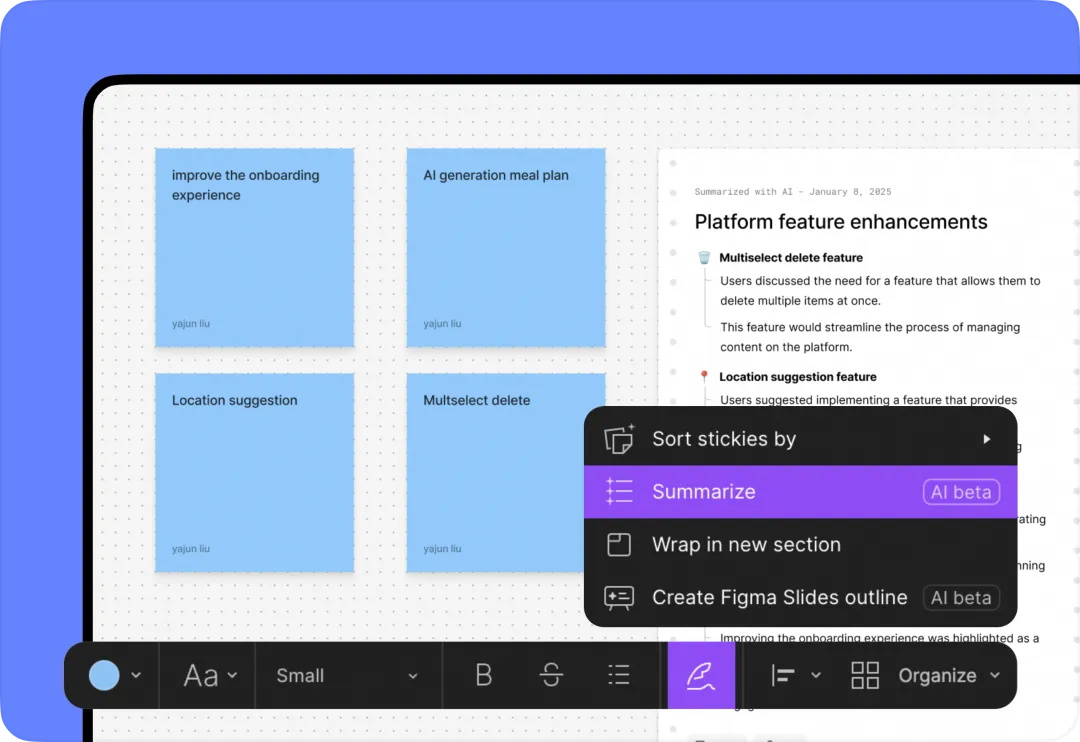
Task: Click the Wrap in new section icon
Action: click(619, 545)
